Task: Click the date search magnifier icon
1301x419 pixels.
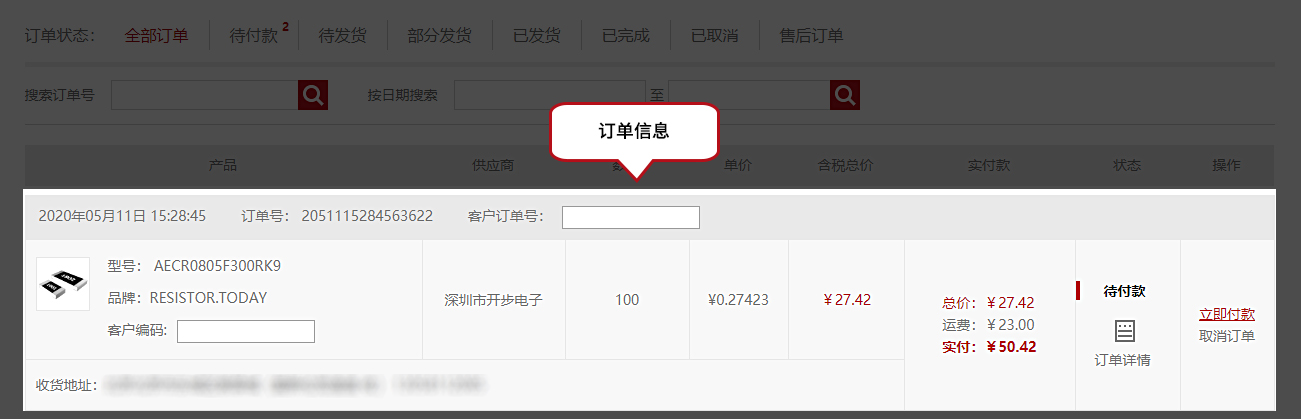Action: (845, 95)
